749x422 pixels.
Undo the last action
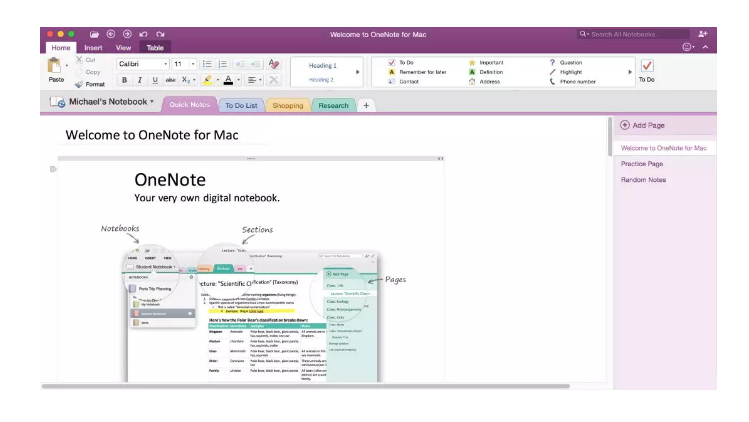pos(143,34)
